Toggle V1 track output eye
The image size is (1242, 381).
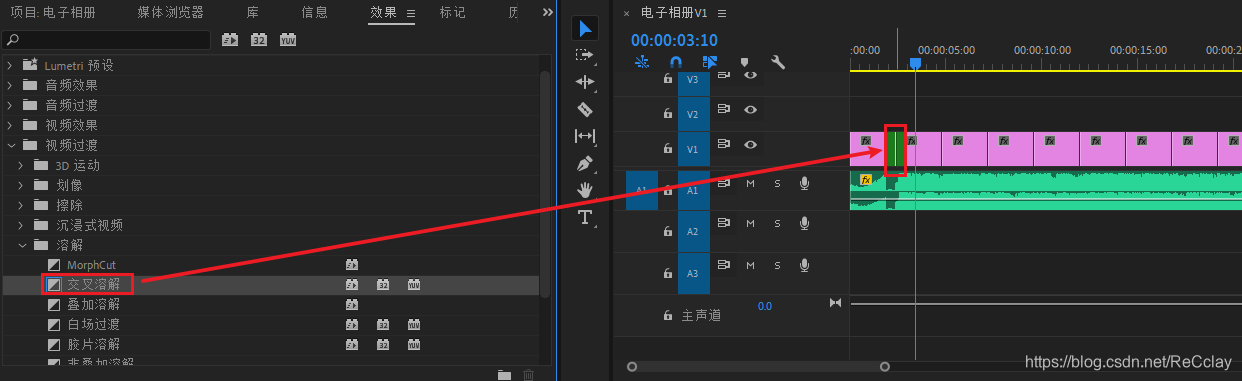coord(750,145)
